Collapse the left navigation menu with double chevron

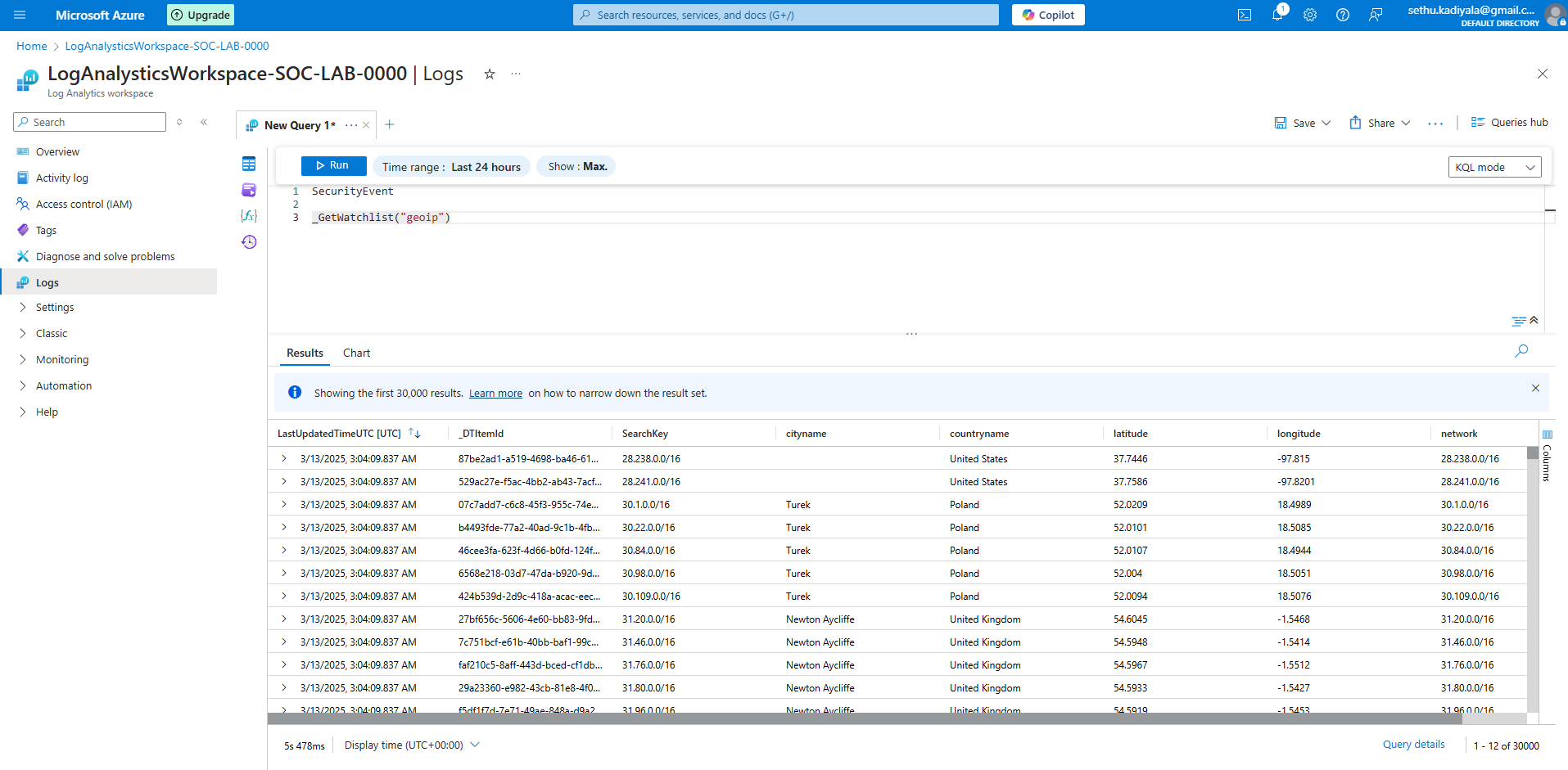204,122
